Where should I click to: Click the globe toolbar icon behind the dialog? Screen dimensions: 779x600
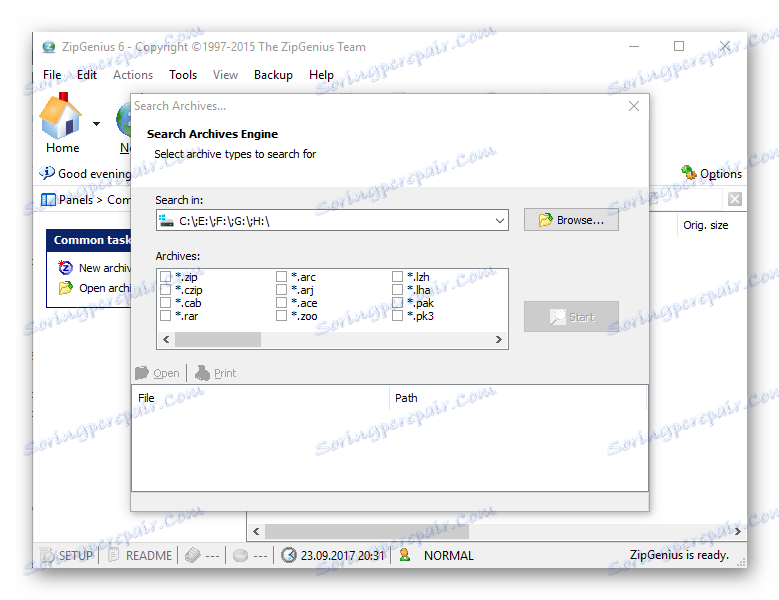coord(123,119)
